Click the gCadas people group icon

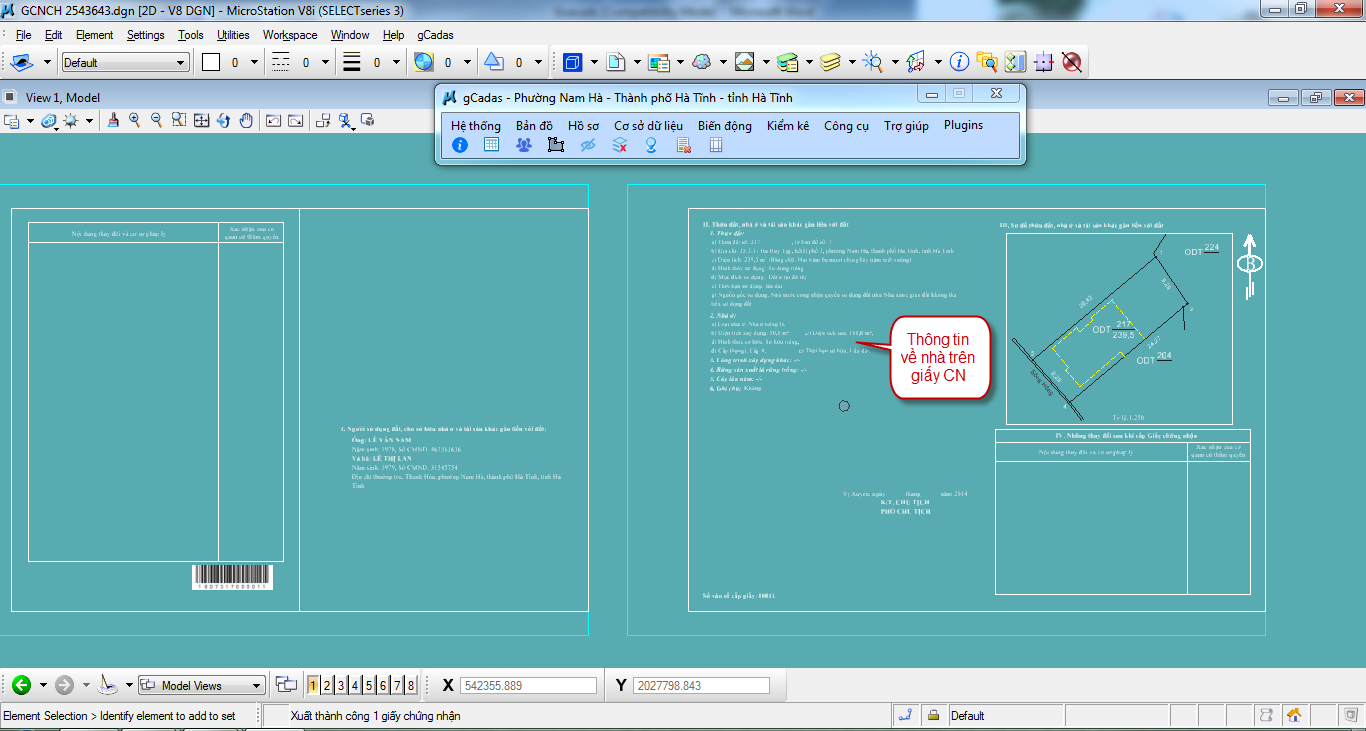point(523,145)
